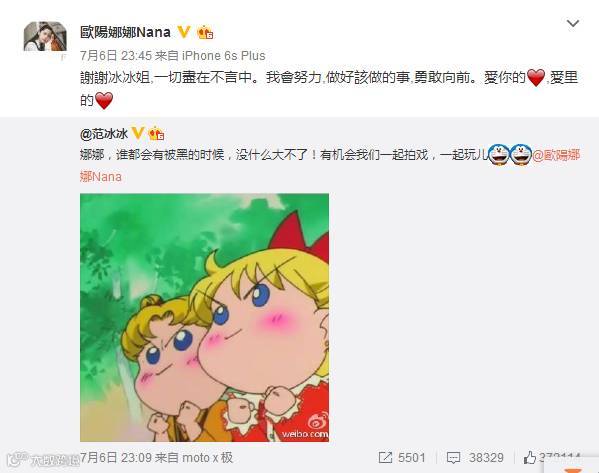Screen dimensions: 599x473
Task: Click the membership crown badge beside Nana
Action: tap(205, 32)
